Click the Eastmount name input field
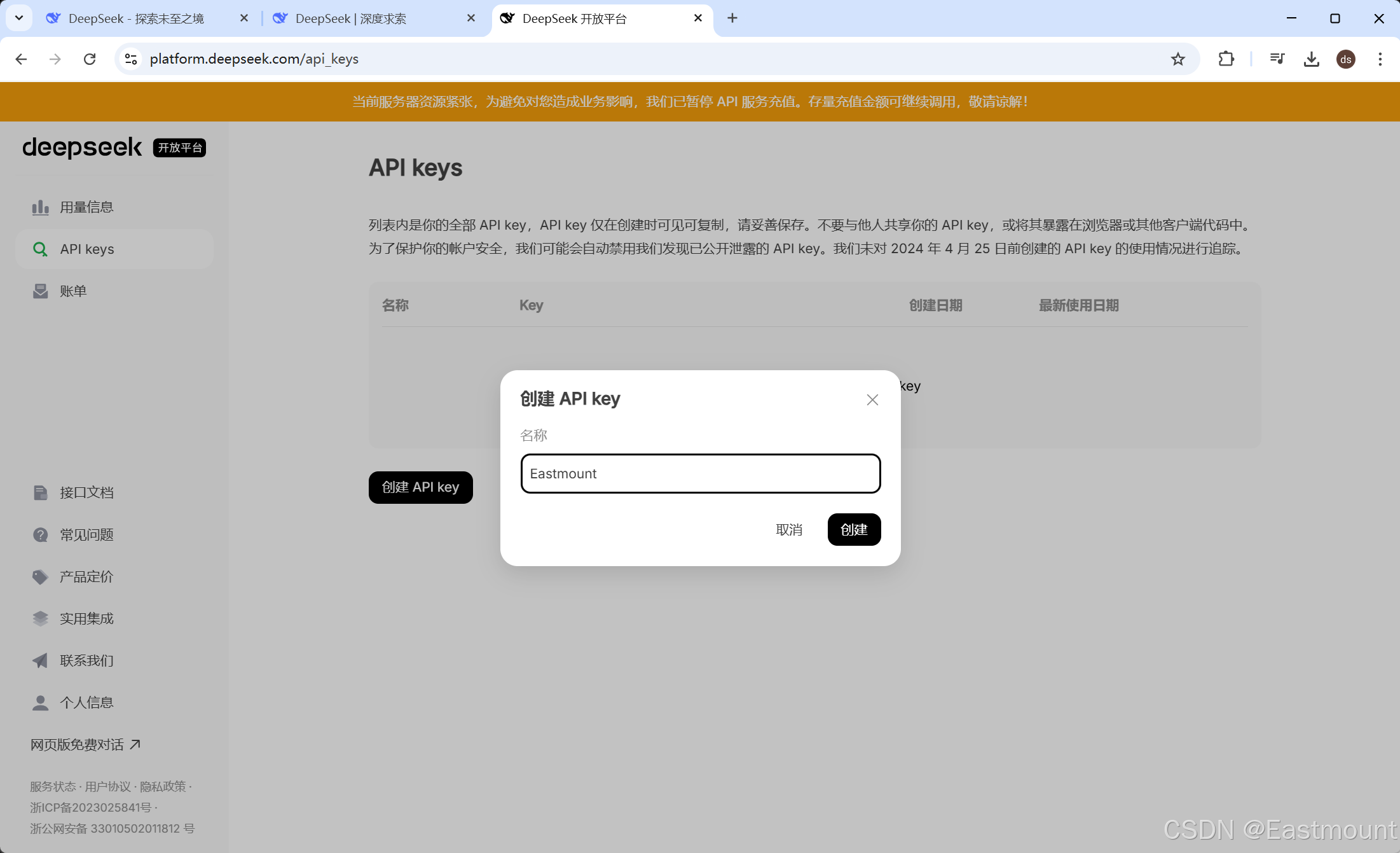Viewport: 1400px width, 853px height. coord(700,474)
